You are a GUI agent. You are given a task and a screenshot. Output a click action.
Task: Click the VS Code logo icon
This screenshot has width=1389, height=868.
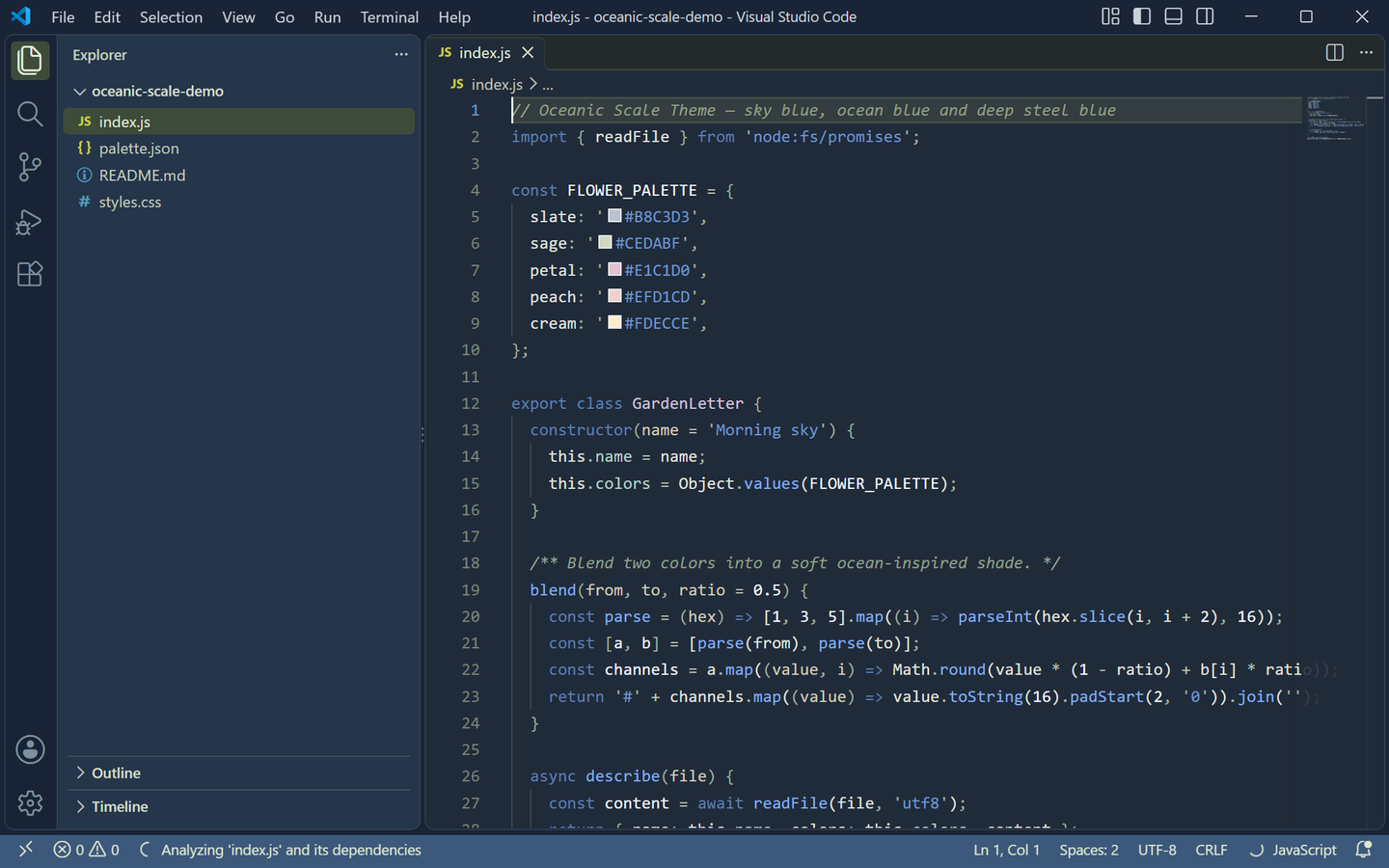pyautogui.click(x=21, y=16)
